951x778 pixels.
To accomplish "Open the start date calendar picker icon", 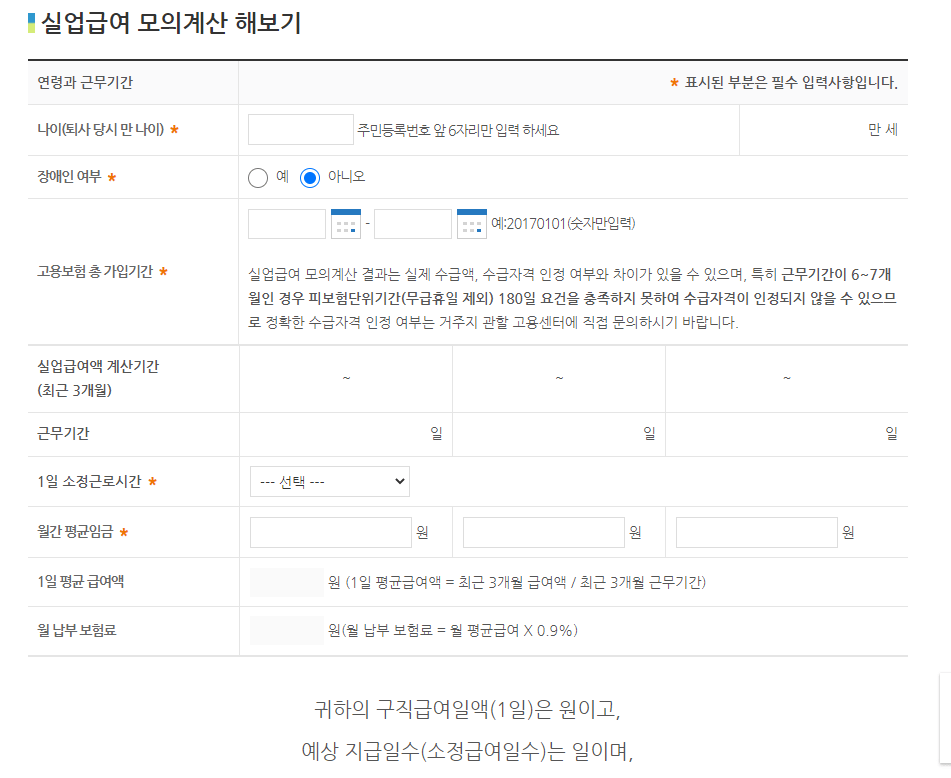I will 346,224.
